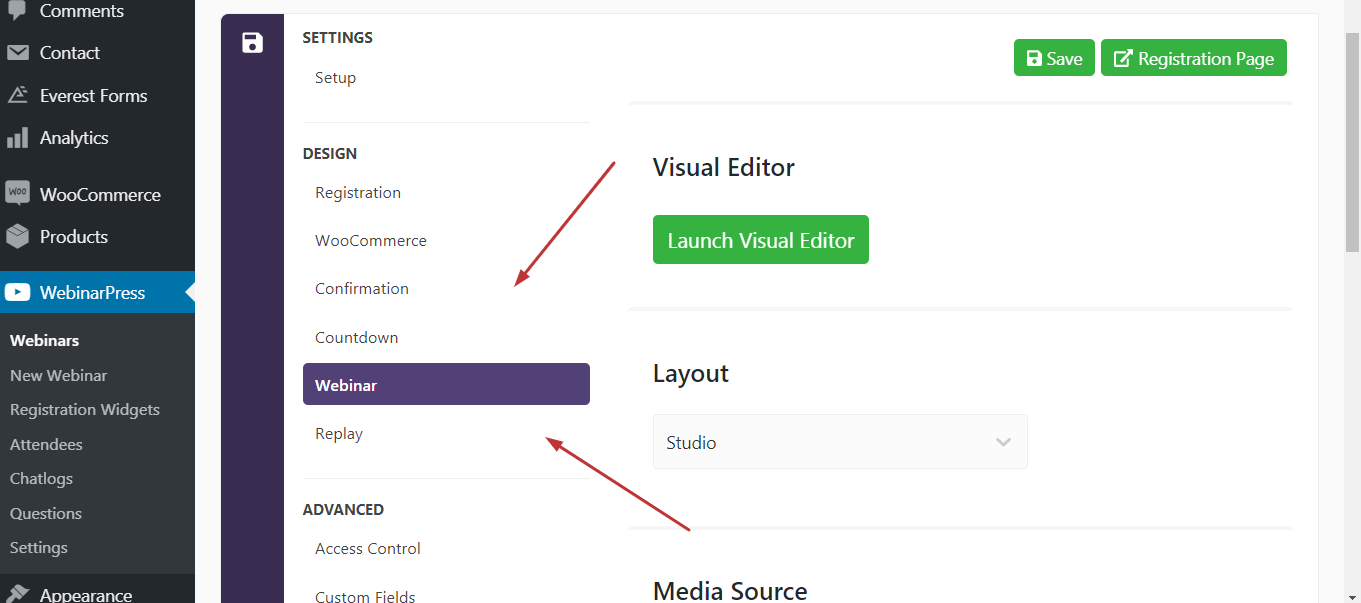
Task: Open Questions submenu link
Action: click(46, 513)
